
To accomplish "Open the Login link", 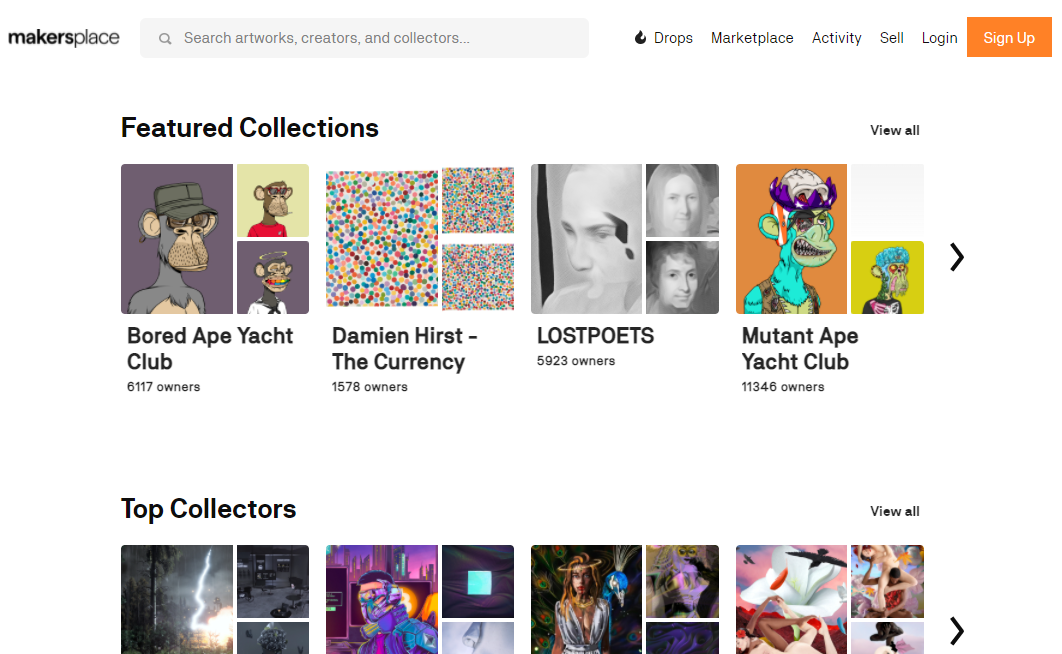I will point(939,38).
